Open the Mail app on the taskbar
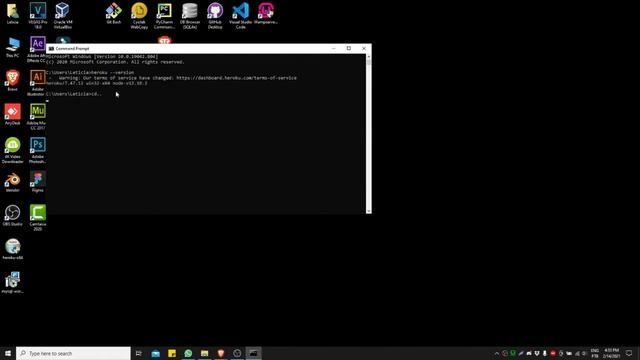This screenshot has height=360, width=640. coord(156,353)
